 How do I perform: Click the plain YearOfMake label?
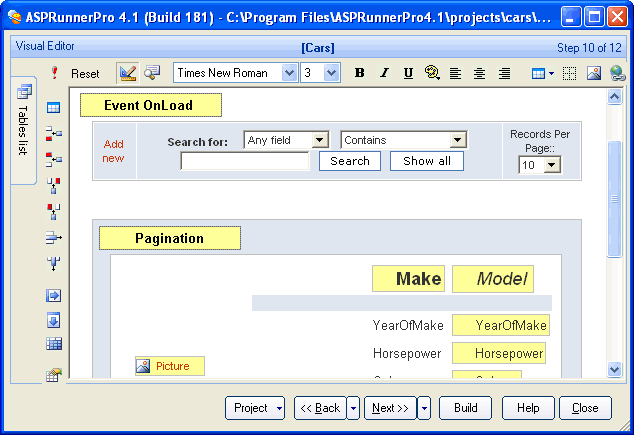click(408, 325)
